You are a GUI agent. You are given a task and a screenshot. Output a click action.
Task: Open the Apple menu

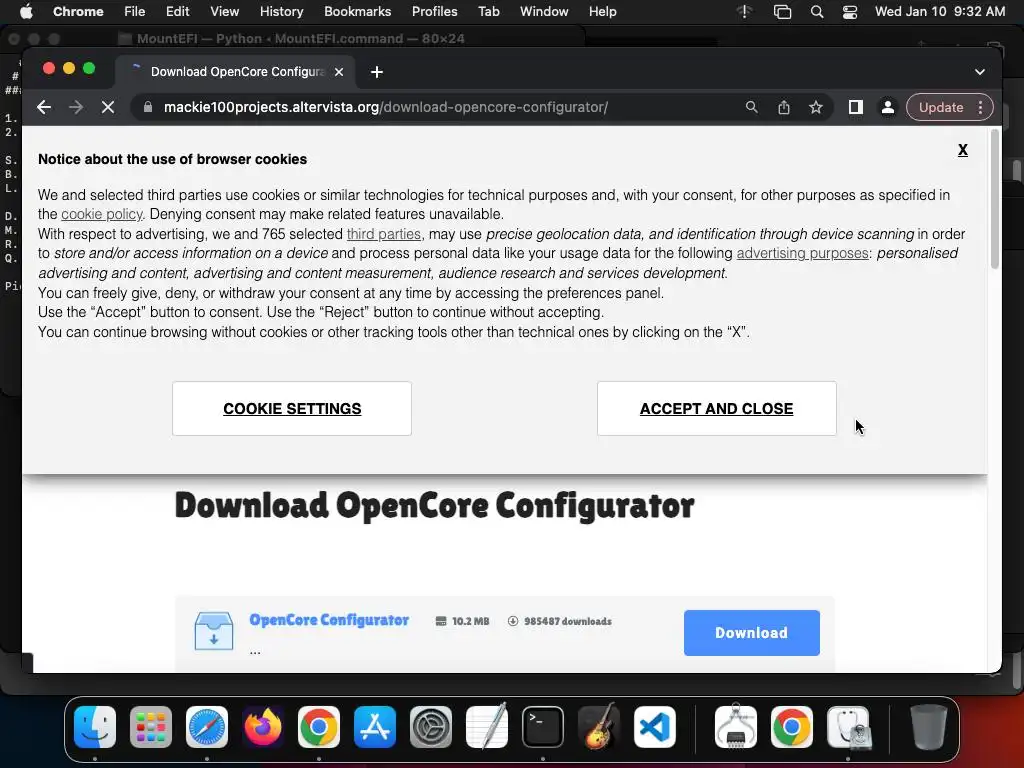coord(26,12)
